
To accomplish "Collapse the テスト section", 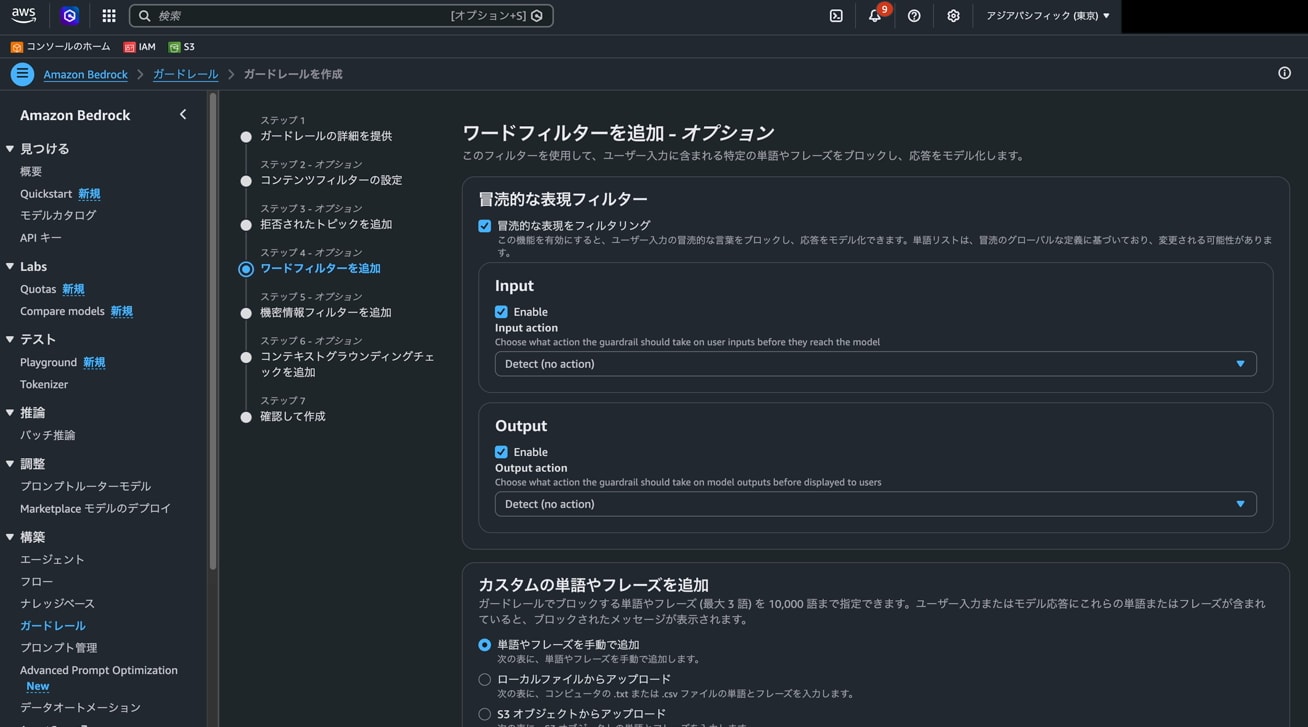I will 10,339.
